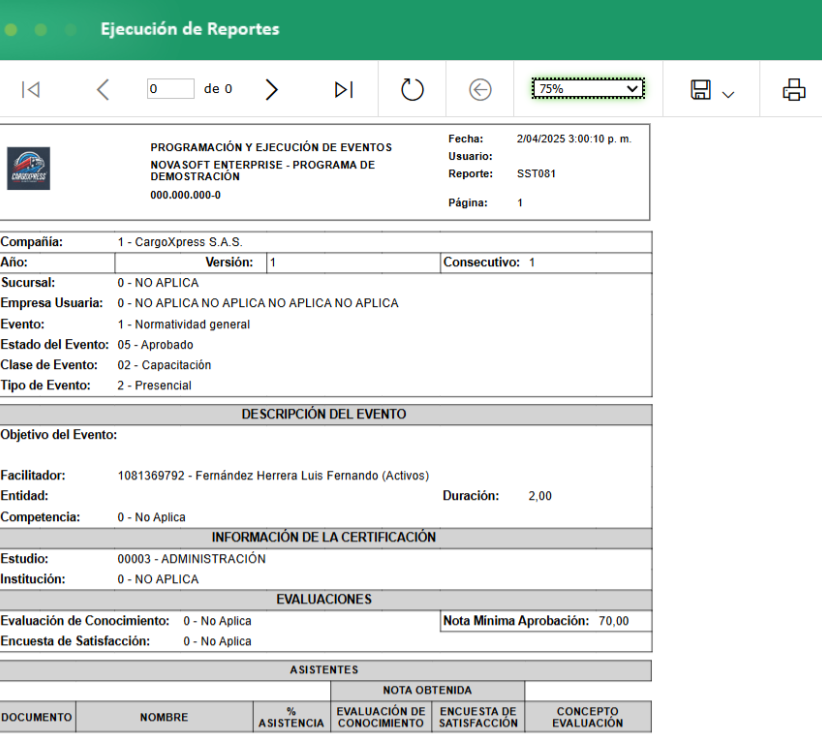Click NIT text '000.000.000-0'
822x748 pixels.
click(186, 195)
